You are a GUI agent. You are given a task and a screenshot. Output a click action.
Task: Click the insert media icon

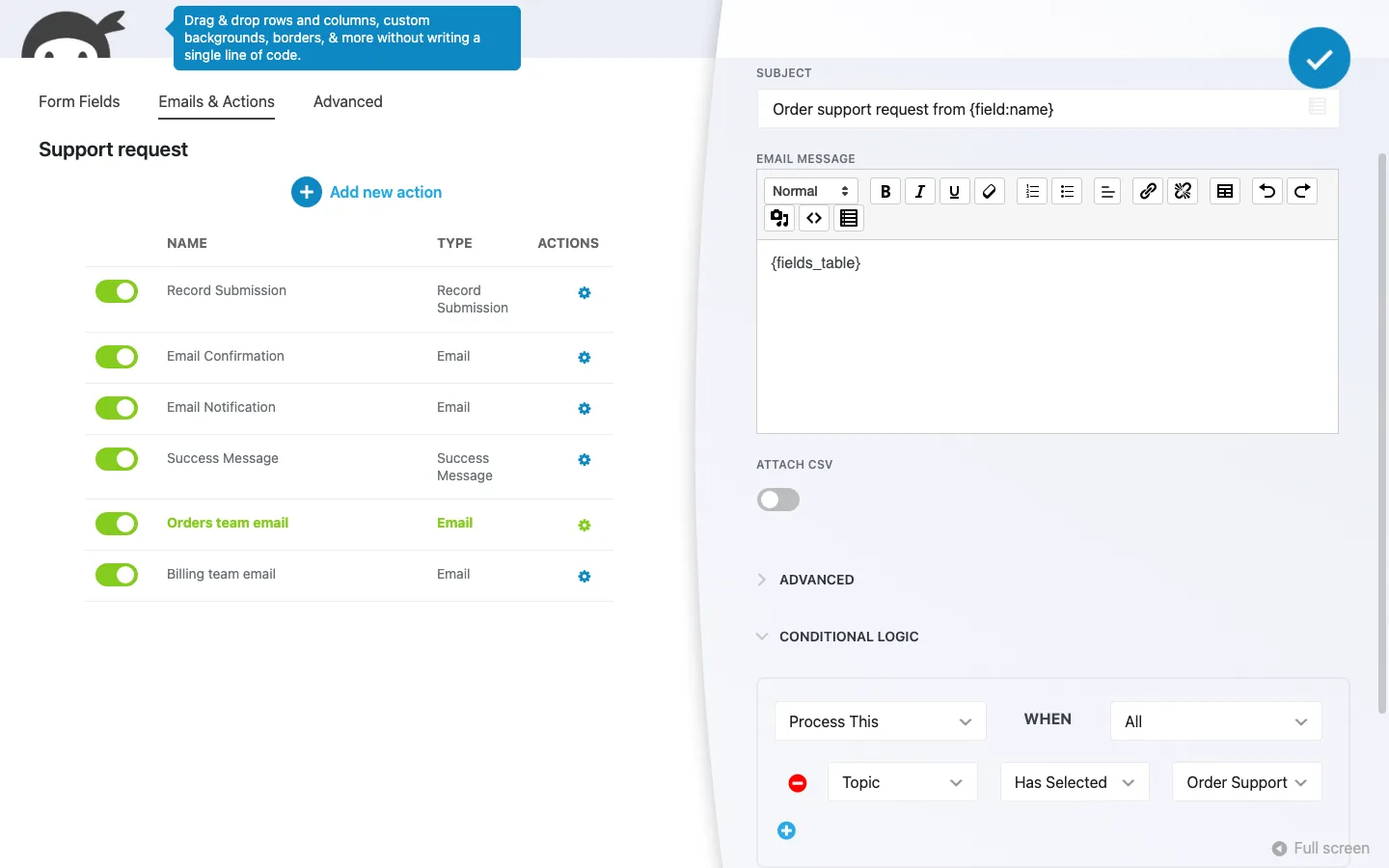click(779, 218)
